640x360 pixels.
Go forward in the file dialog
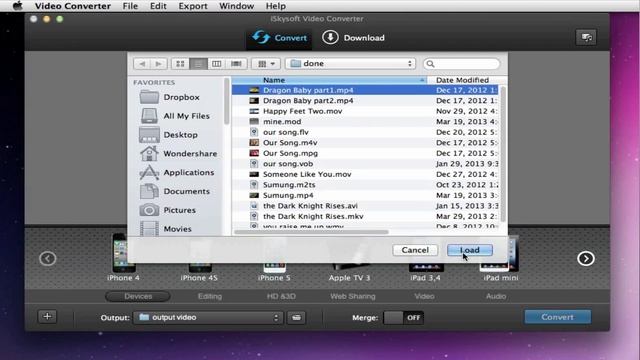pyautogui.click(x=158, y=64)
